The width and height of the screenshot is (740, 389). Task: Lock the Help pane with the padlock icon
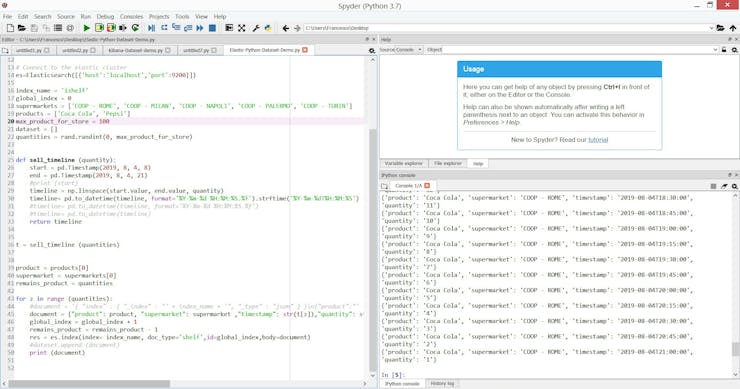(724, 50)
